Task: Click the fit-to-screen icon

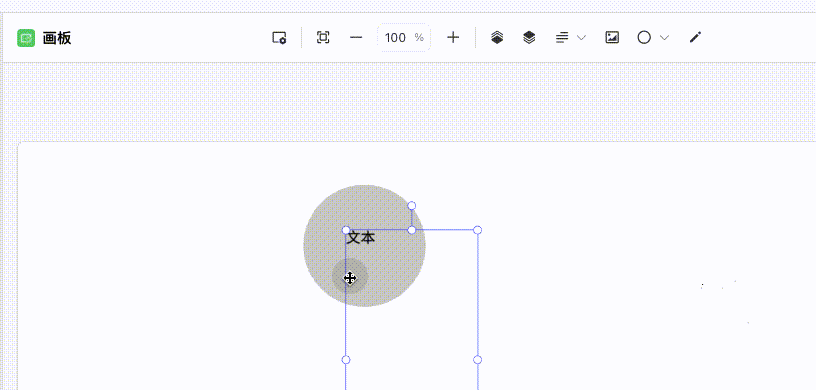Action: point(323,37)
